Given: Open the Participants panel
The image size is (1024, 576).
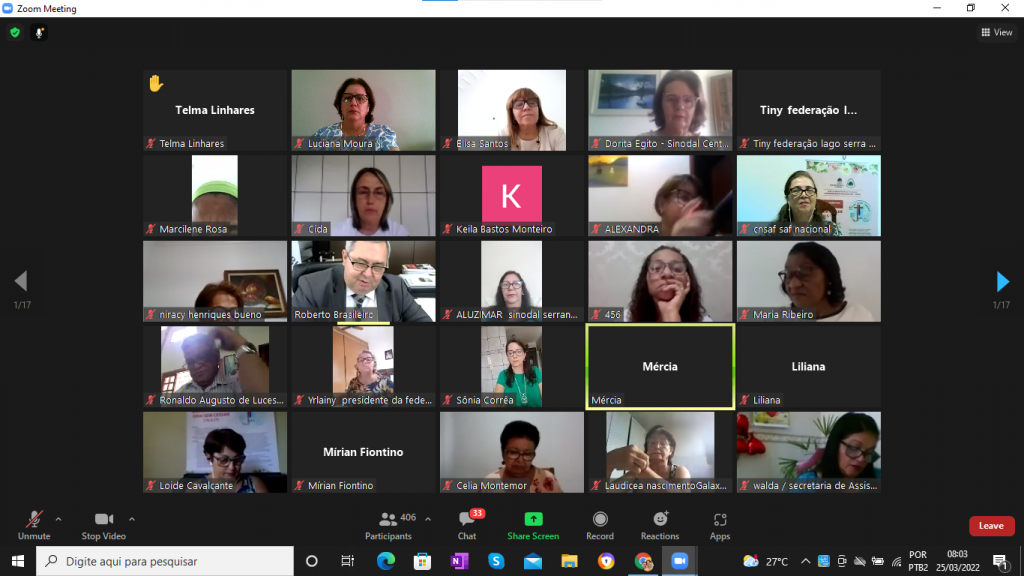Looking at the screenshot, I should click(x=389, y=525).
